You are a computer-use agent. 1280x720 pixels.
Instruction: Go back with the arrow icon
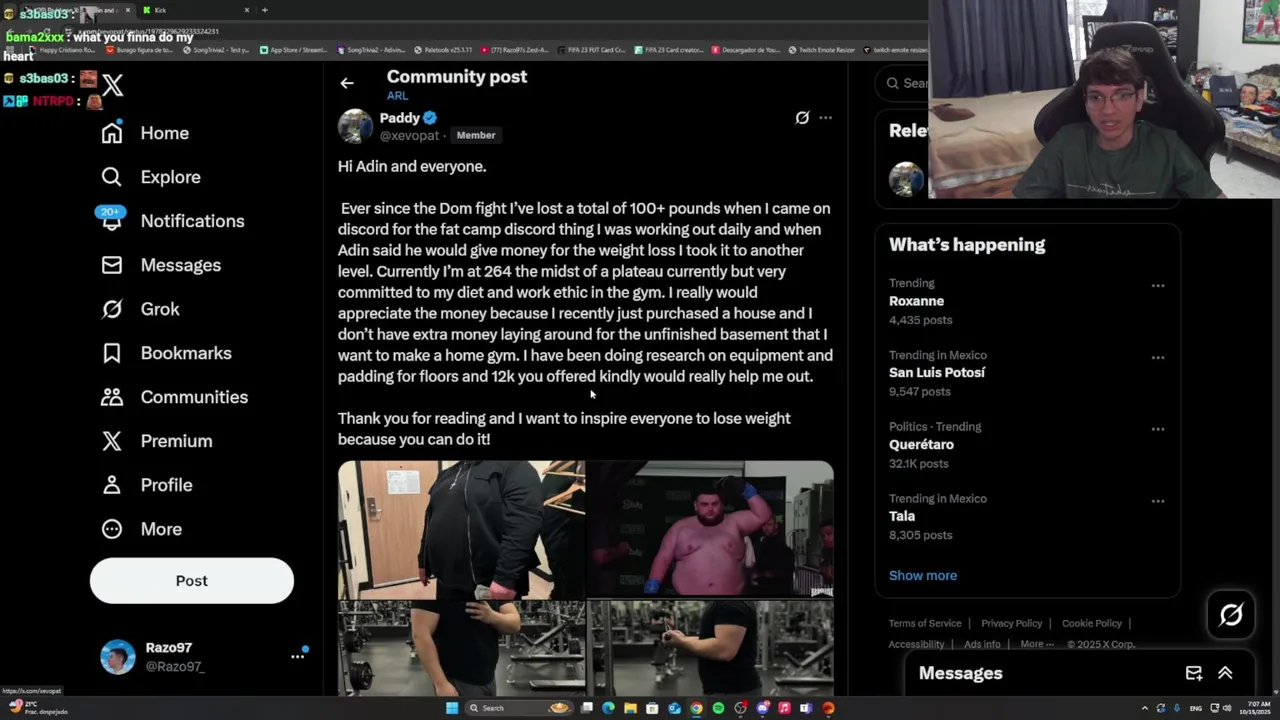(347, 83)
